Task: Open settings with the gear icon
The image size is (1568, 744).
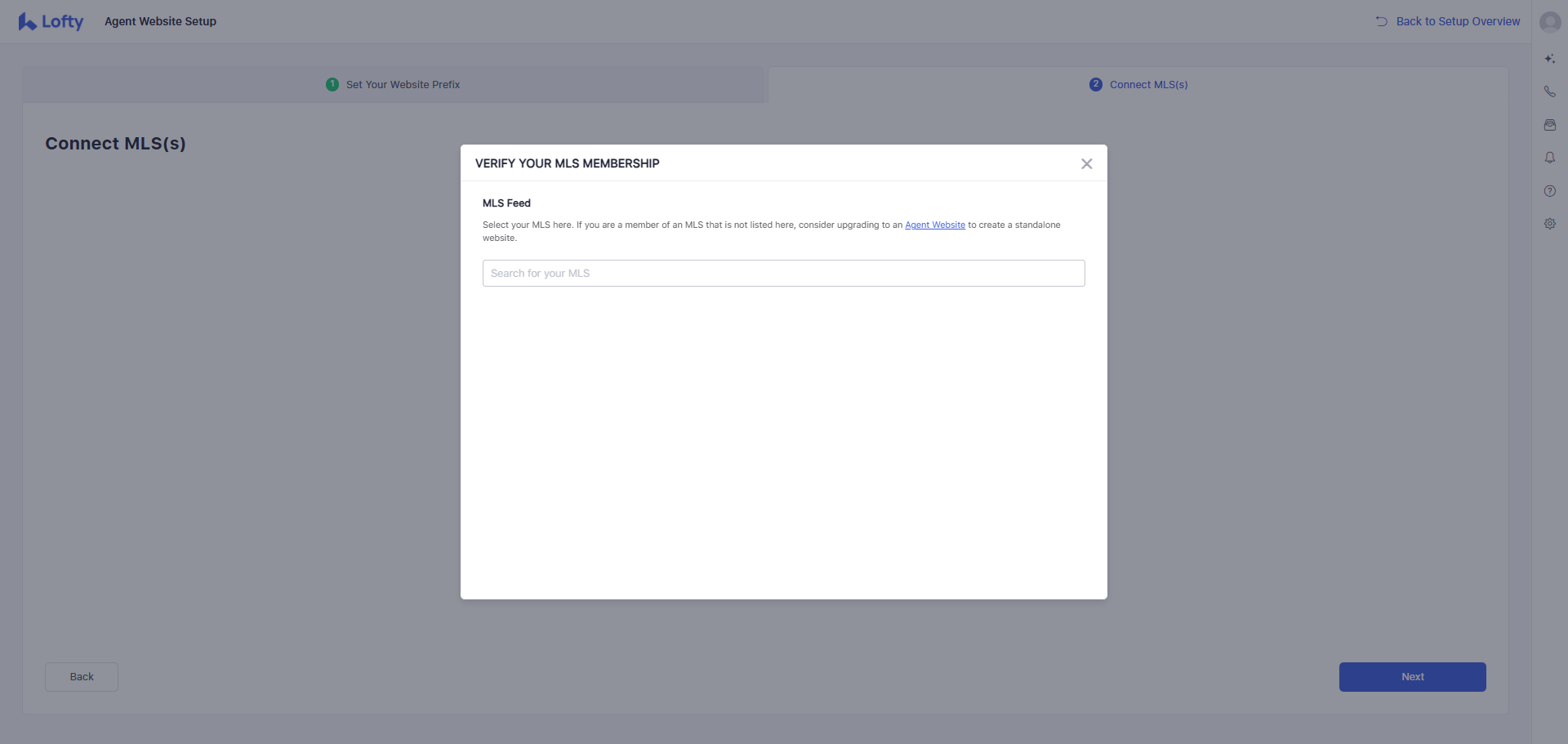Action: (1549, 224)
